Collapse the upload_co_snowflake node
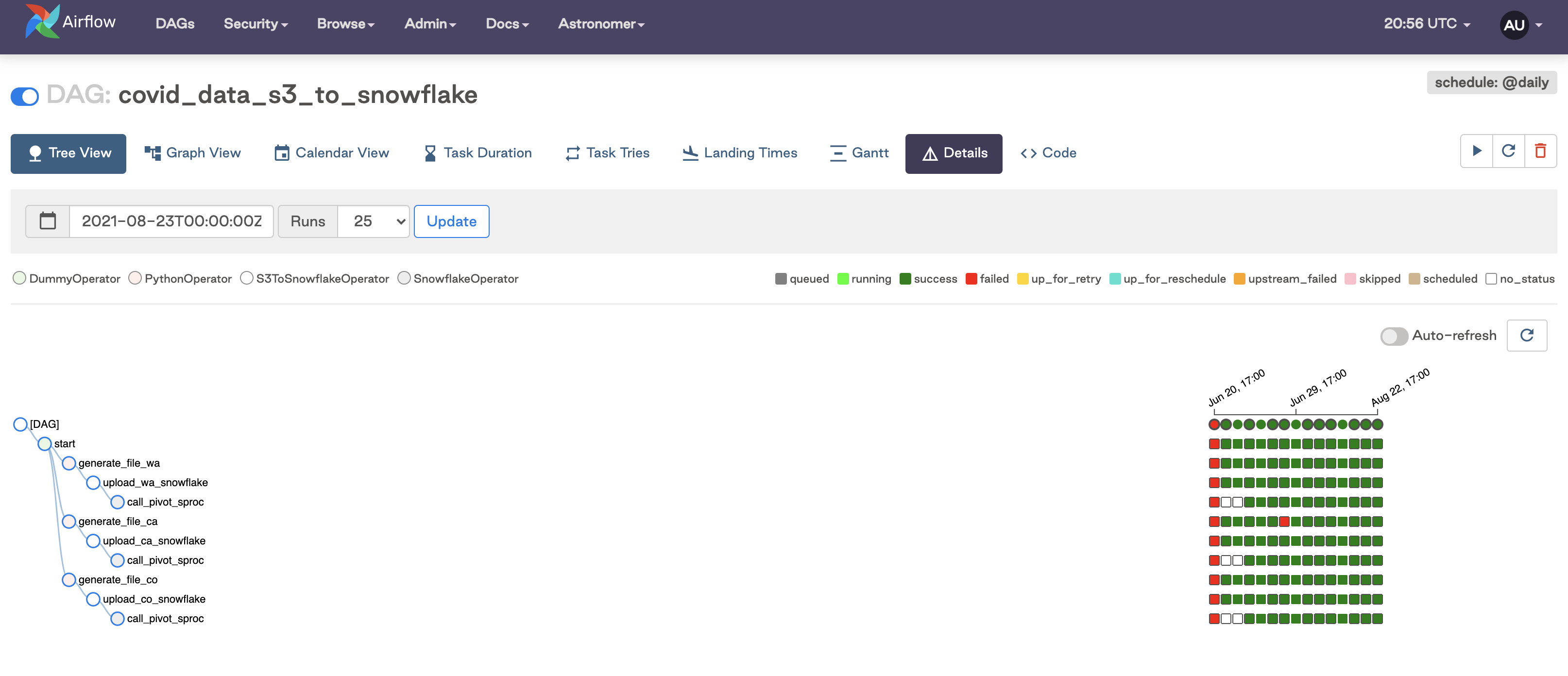This screenshot has height=676, width=1568. 93,599
